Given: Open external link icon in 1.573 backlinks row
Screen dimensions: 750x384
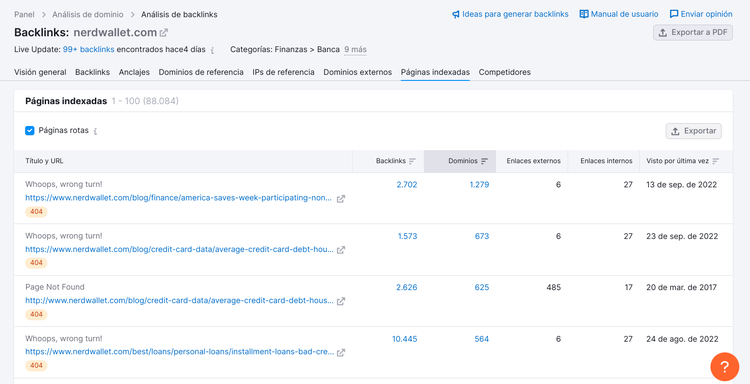Looking at the screenshot, I should pyautogui.click(x=341, y=250).
